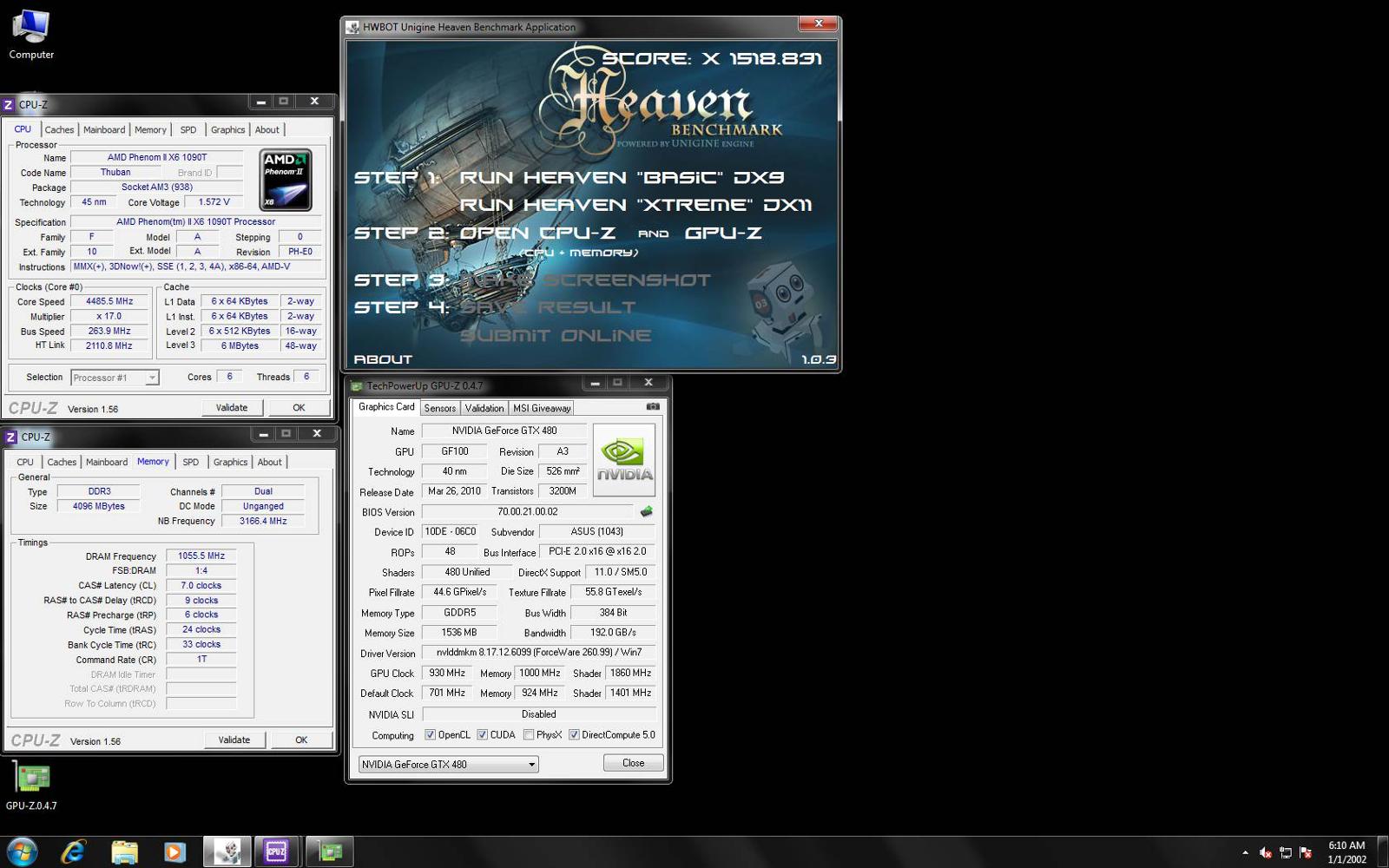
Task: Click the BIOS save chip icon in GPU-Z
Action: point(646,511)
